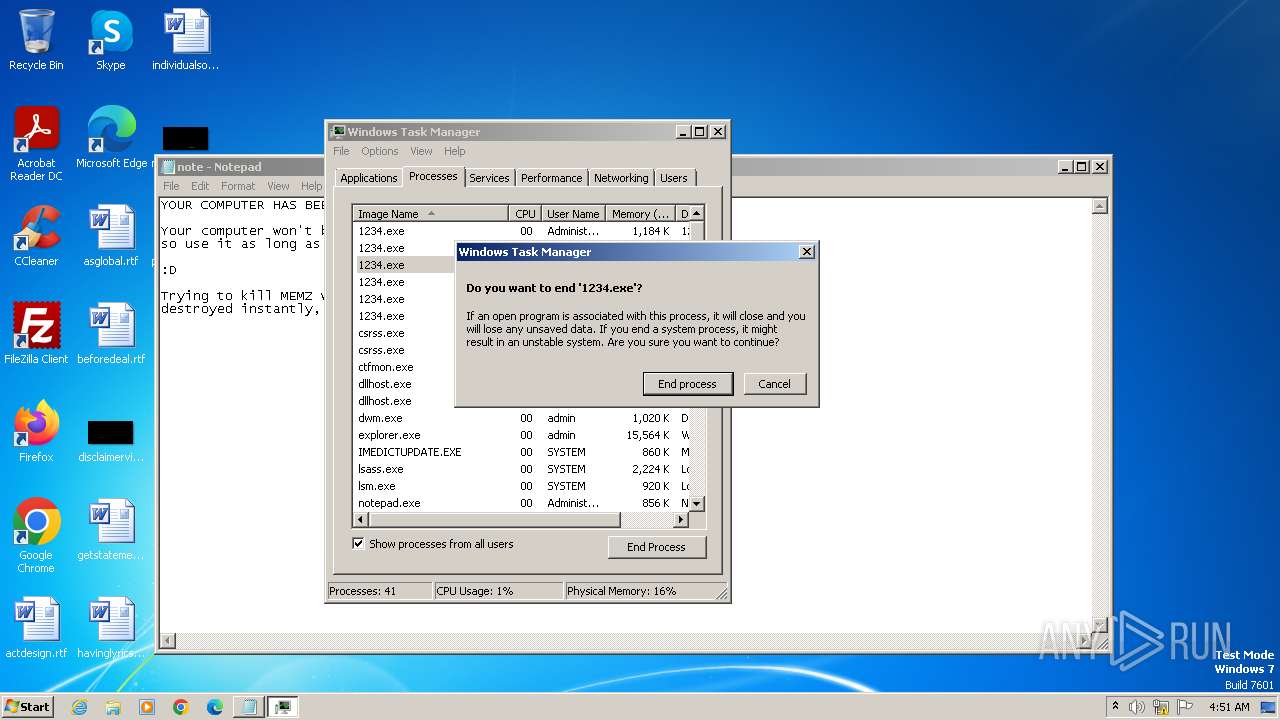Close the end process confirmation dialog
This screenshot has width=1280, height=720.
coord(807,252)
